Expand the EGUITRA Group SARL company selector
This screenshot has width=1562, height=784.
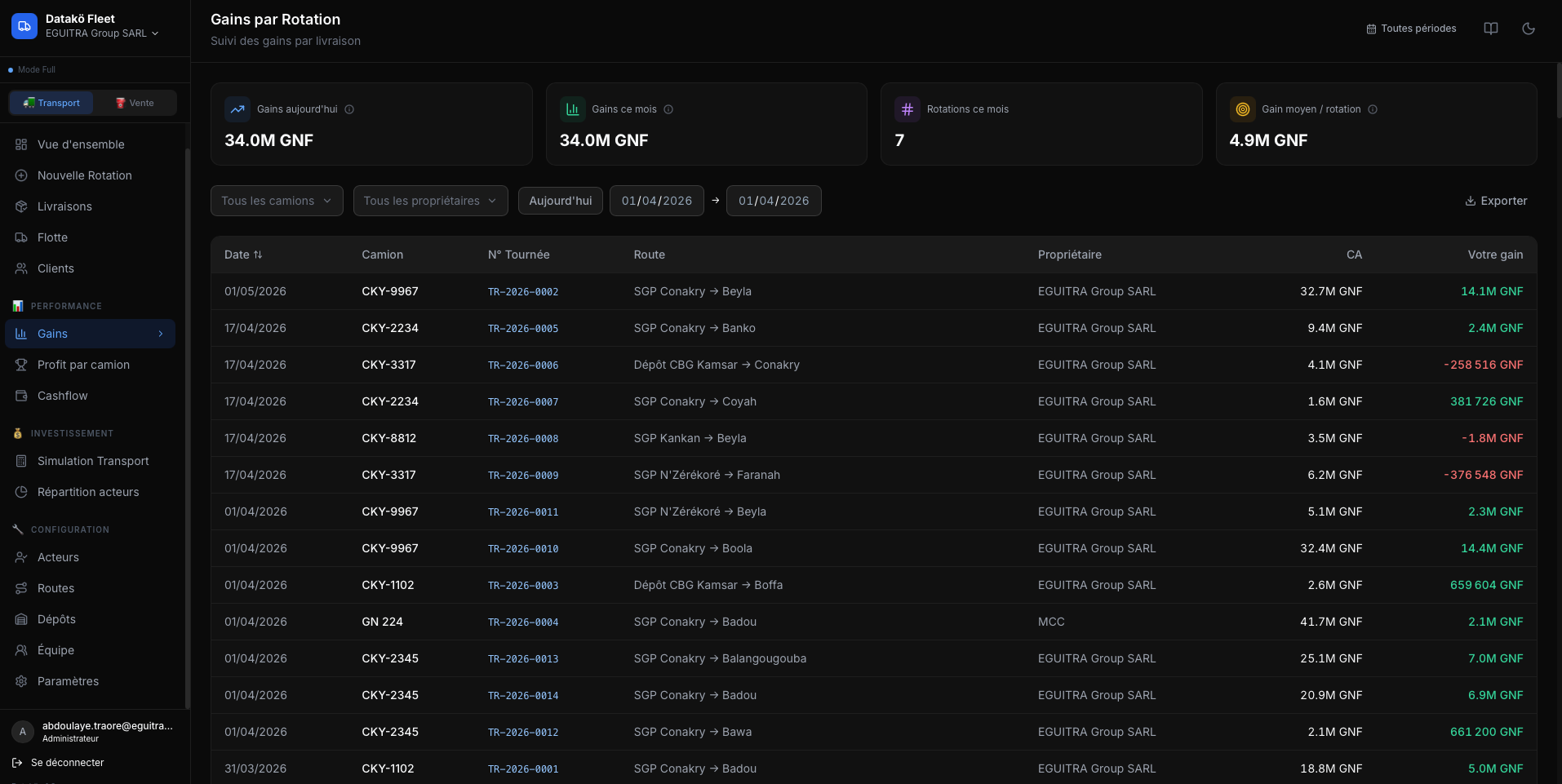point(102,33)
